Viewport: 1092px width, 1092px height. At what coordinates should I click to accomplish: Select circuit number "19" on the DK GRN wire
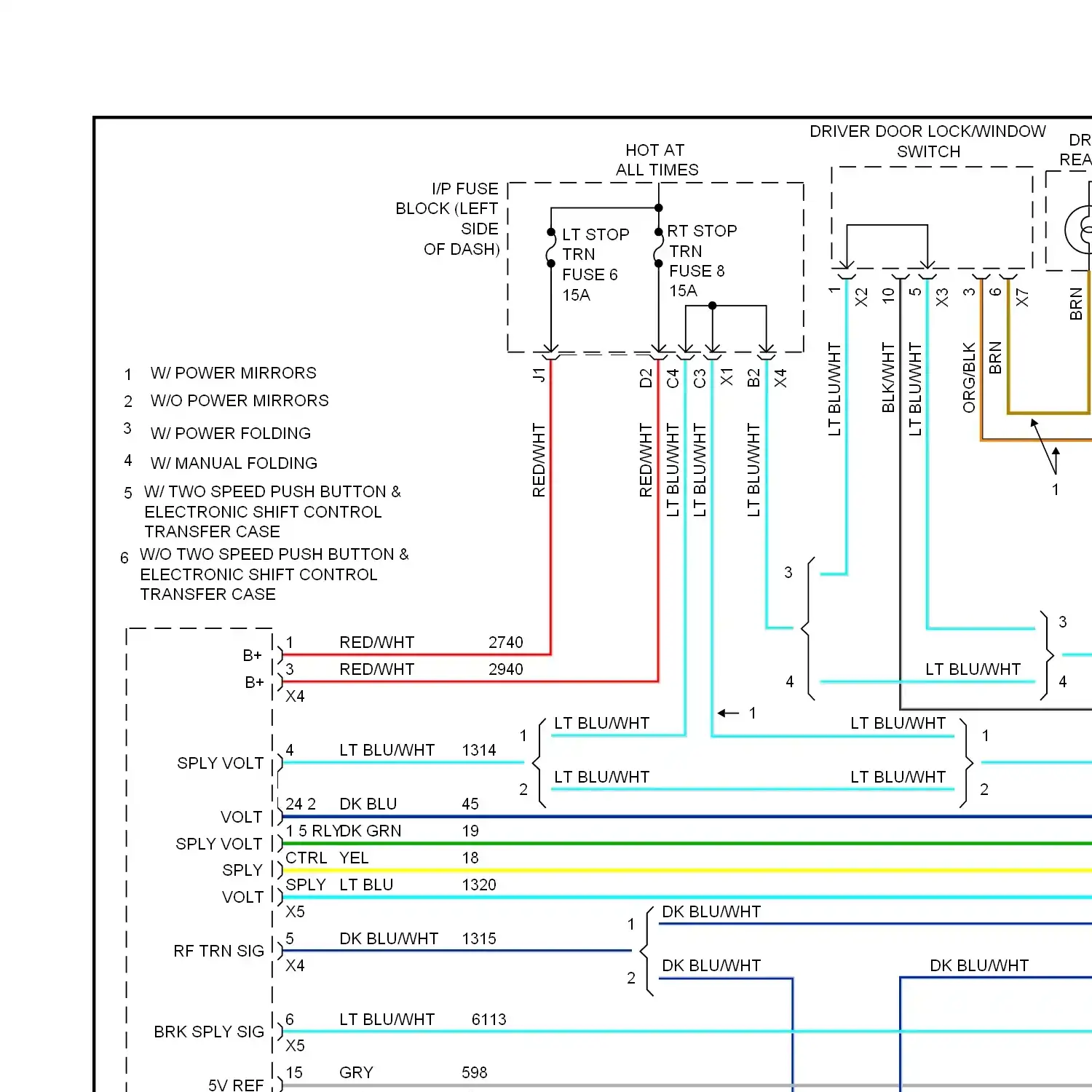(x=470, y=831)
